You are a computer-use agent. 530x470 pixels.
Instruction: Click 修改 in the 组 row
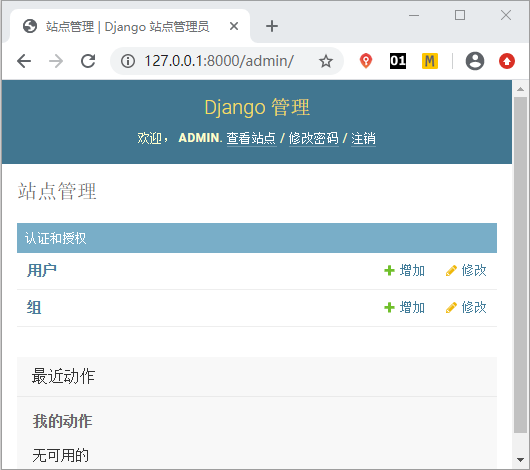(466, 307)
